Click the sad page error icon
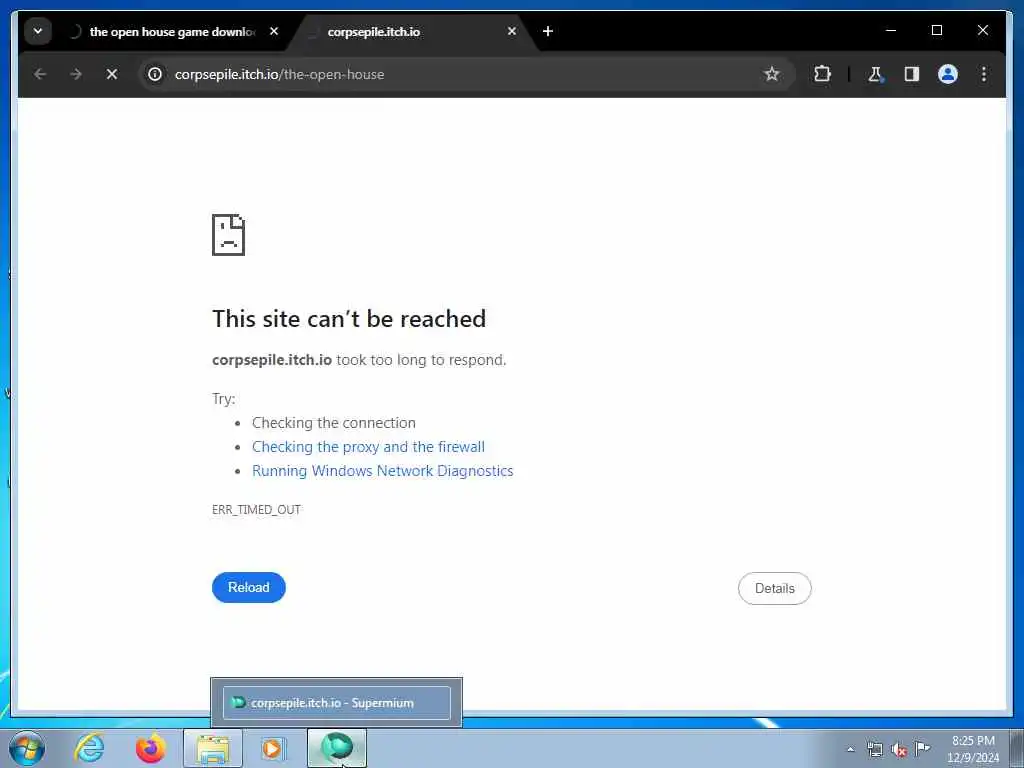1024x768 pixels. [229, 235]
